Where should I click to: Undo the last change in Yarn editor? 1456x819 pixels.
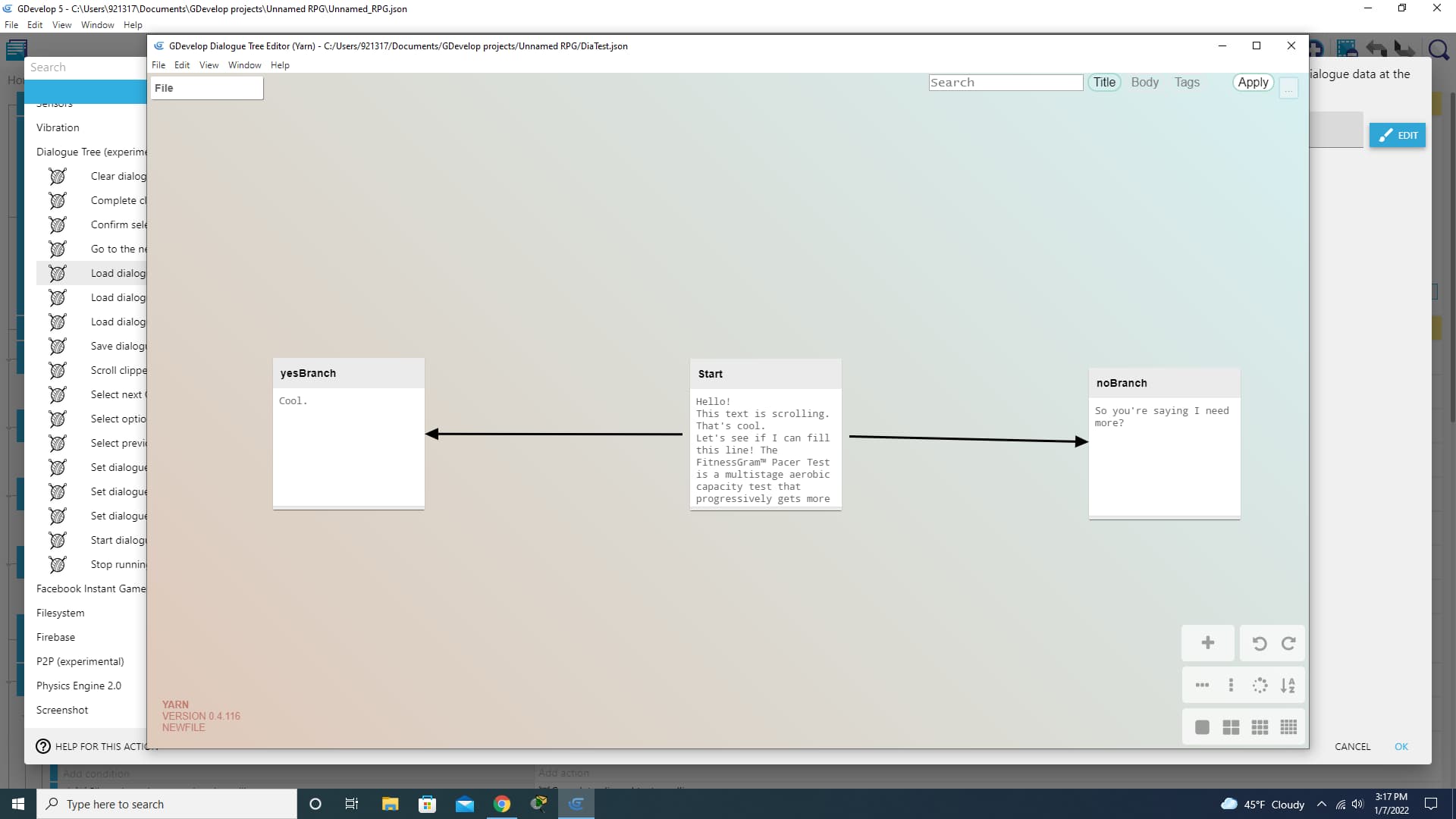click(x=1260, y=643)
